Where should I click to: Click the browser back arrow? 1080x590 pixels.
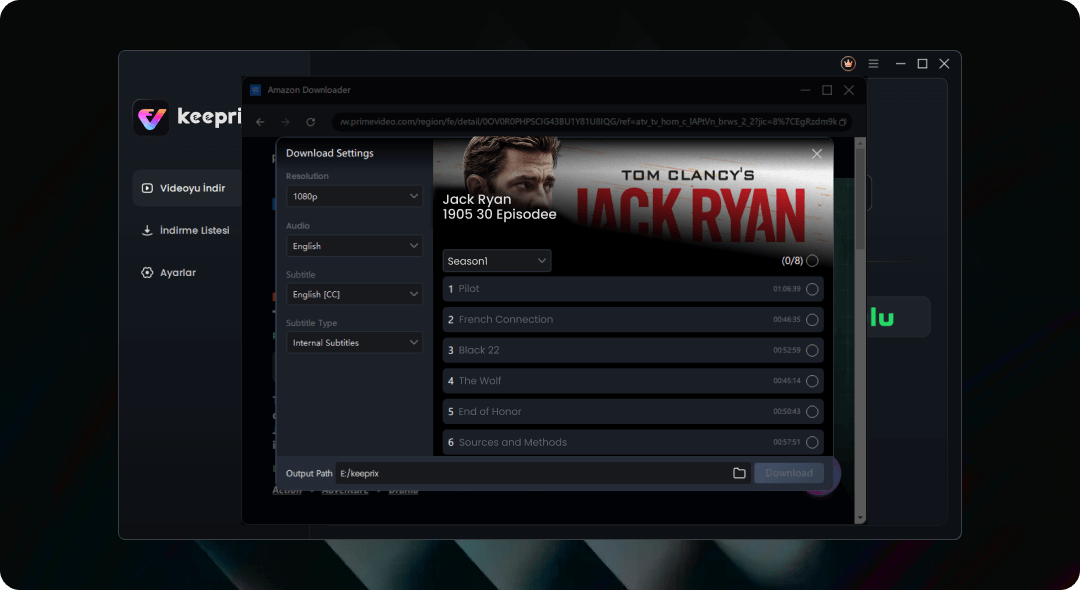pos(260,122)
